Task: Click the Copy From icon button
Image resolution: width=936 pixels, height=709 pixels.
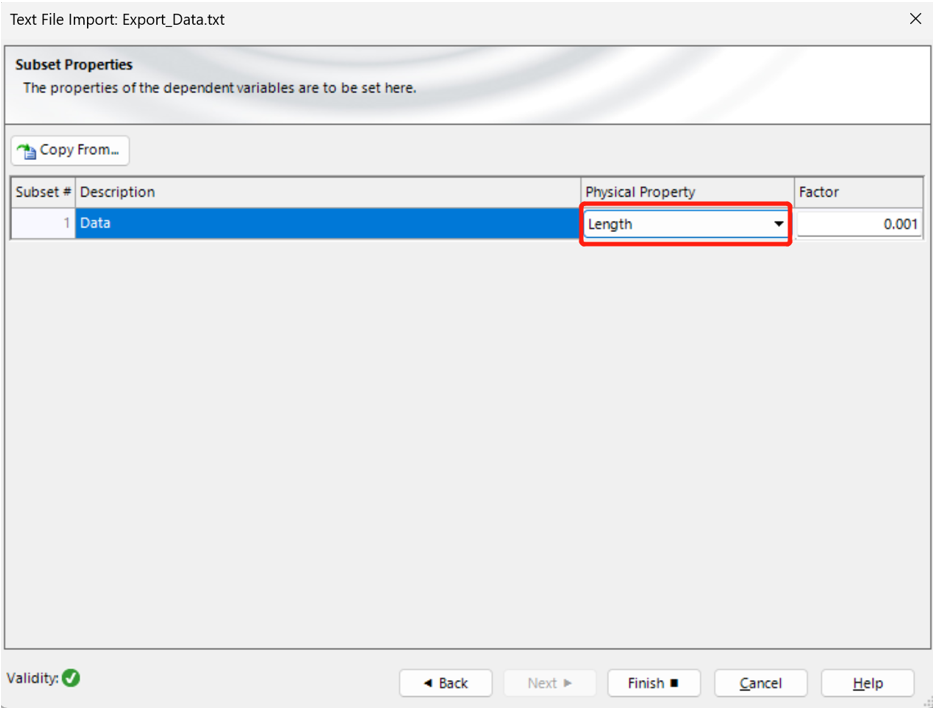Action: [70, 150]
